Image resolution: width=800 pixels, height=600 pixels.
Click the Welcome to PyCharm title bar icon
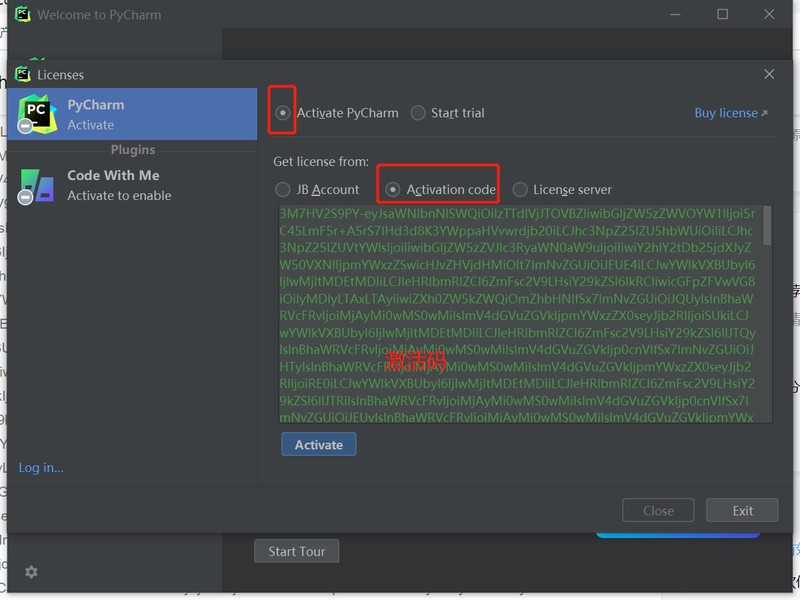[23, 14]
